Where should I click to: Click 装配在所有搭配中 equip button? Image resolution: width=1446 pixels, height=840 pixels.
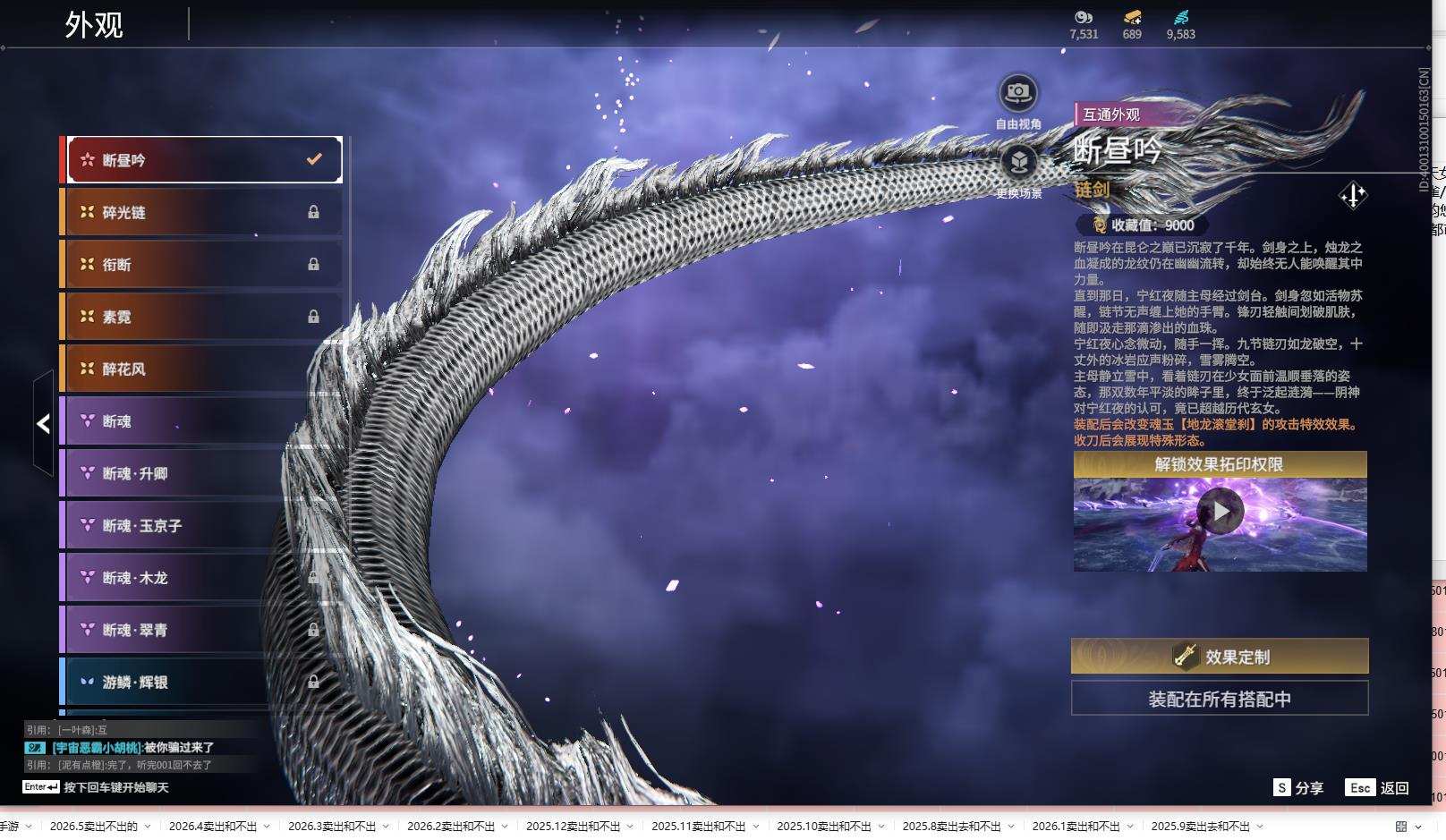coord(1220,699)
